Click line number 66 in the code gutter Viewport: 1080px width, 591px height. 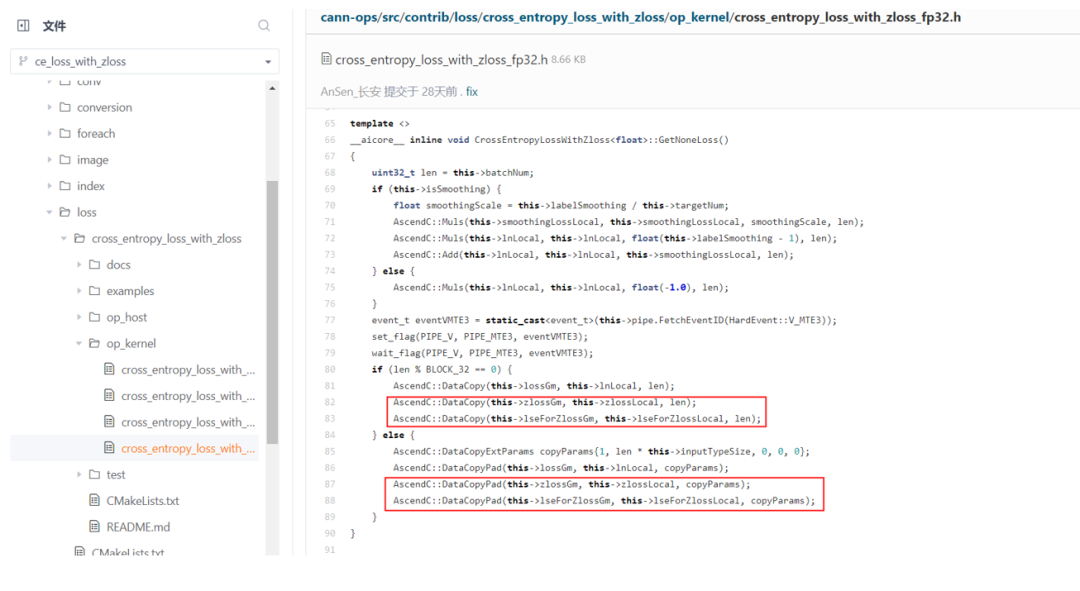[x=329, y=140]
